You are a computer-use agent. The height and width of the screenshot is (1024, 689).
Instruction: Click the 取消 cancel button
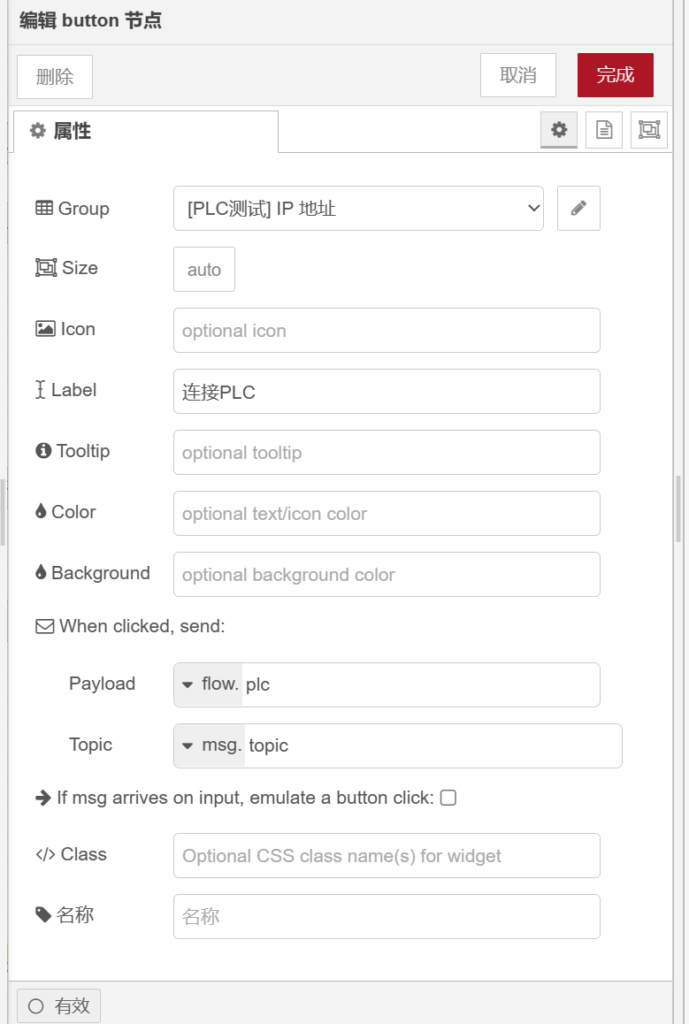click(x=518, y=75)
